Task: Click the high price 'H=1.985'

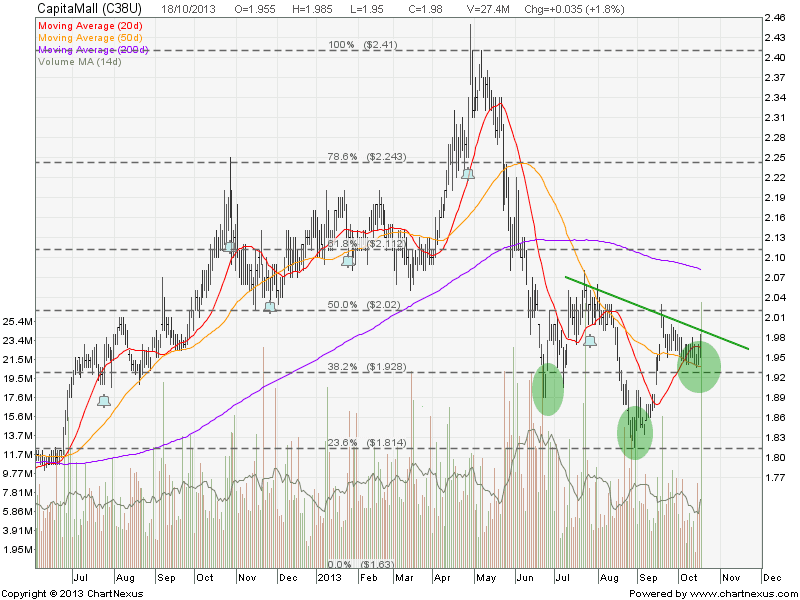Action: click(312, 9)
